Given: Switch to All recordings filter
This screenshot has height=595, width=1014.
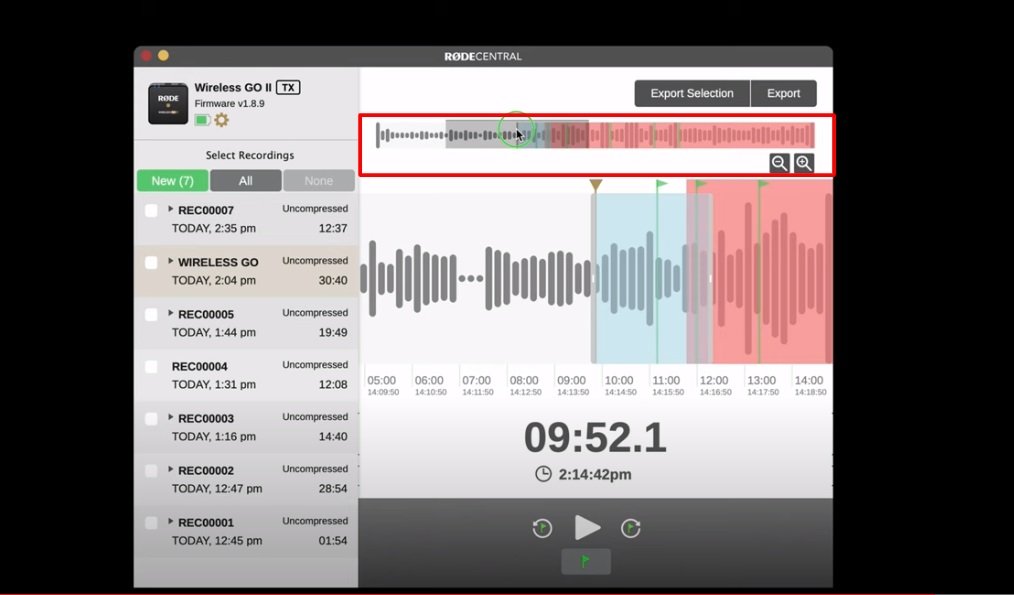Looking at the screenshot, I should click(x=246, y=180).
